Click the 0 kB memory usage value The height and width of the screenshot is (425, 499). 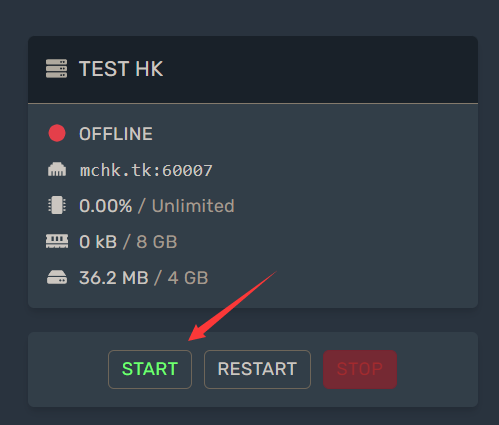click(x=98, y=242)
